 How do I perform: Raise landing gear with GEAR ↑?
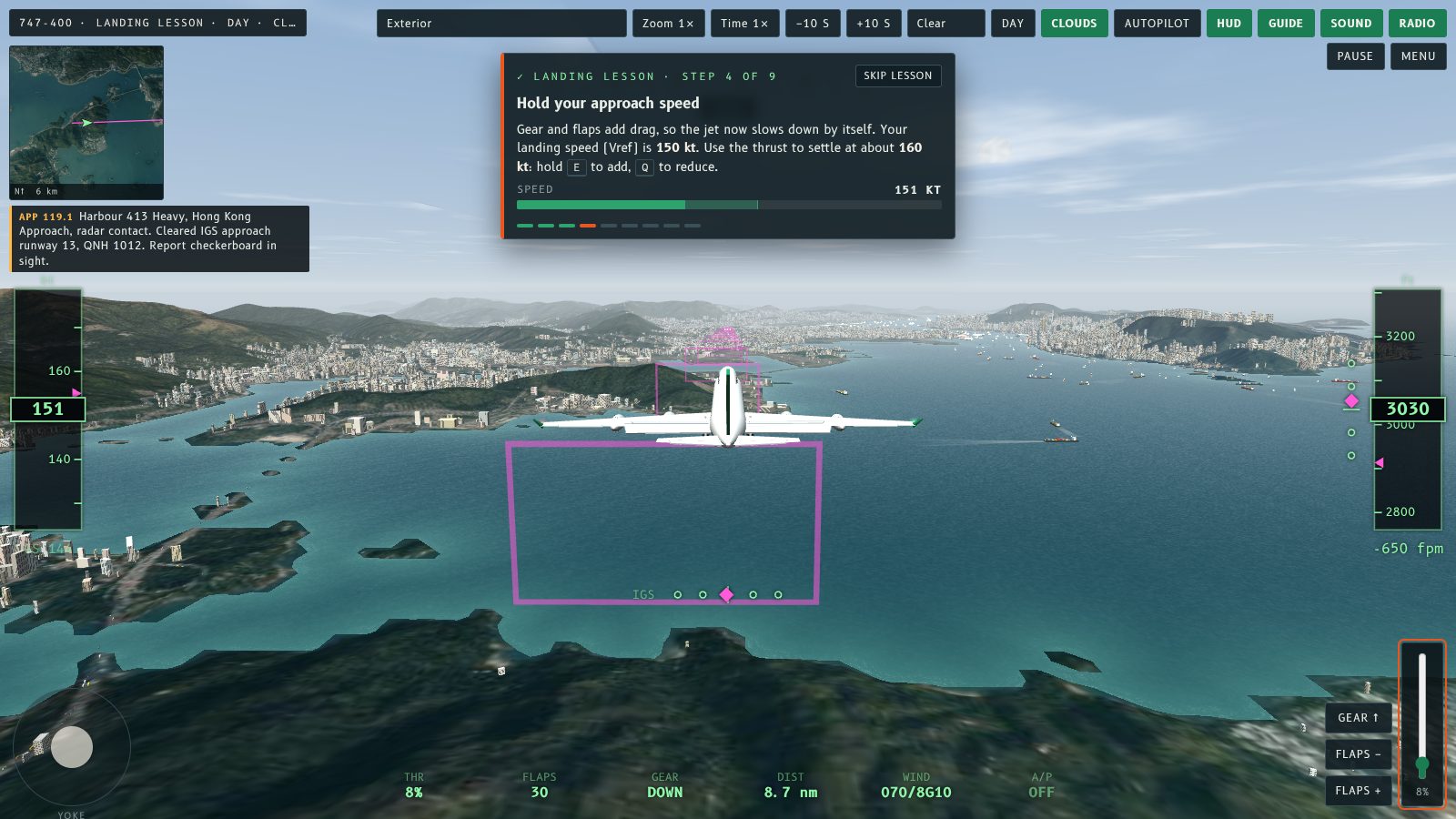1358,717
